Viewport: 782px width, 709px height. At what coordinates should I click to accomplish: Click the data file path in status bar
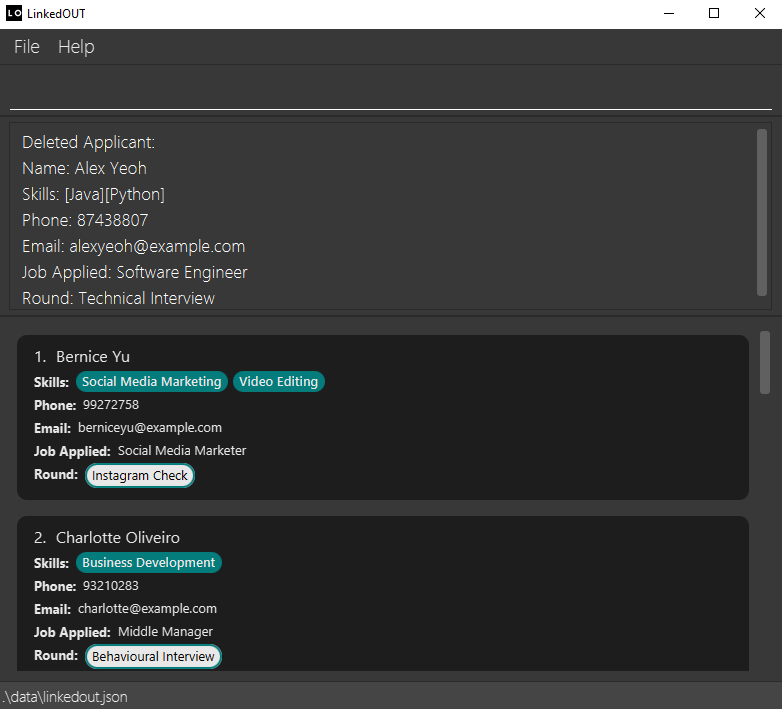65,697
